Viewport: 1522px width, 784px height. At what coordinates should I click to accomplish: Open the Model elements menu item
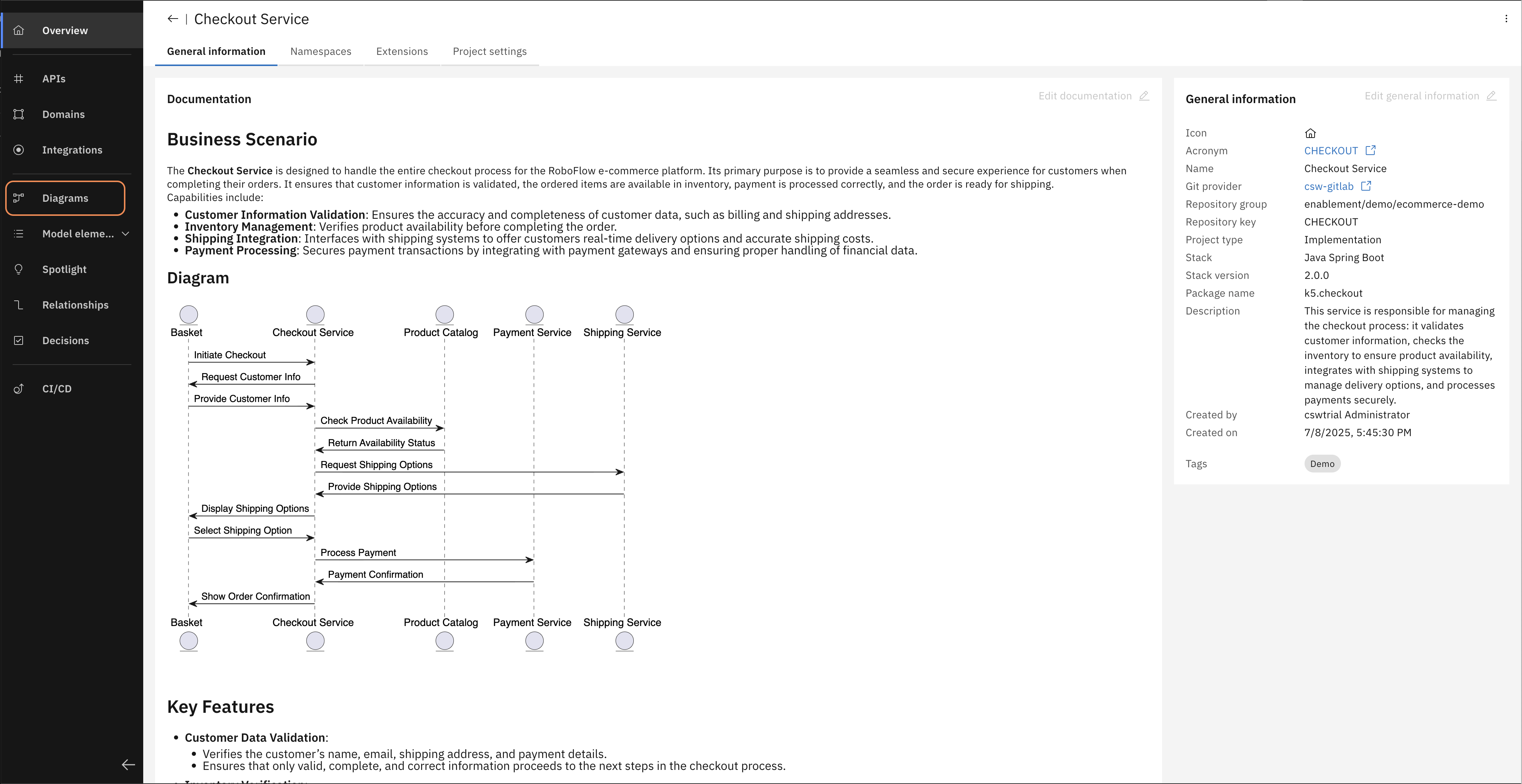78,234
